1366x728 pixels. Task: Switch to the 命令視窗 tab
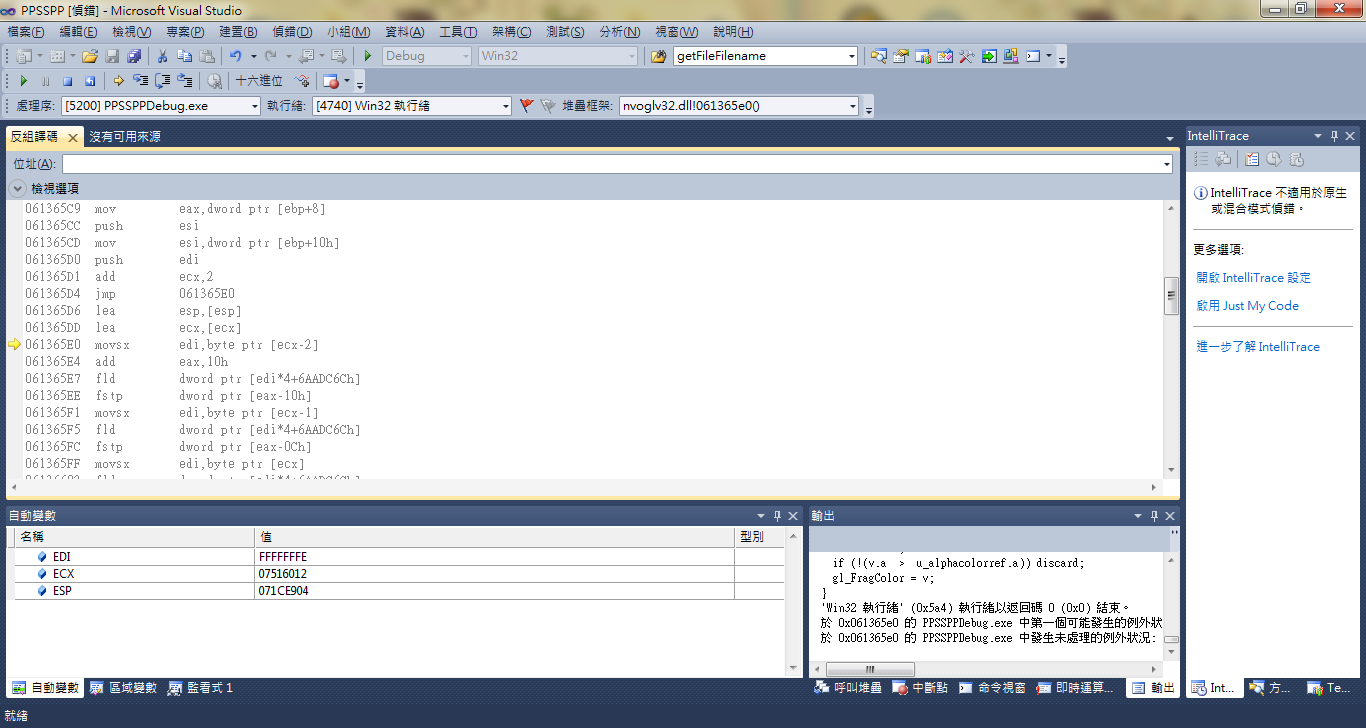(x=992, y=688)
